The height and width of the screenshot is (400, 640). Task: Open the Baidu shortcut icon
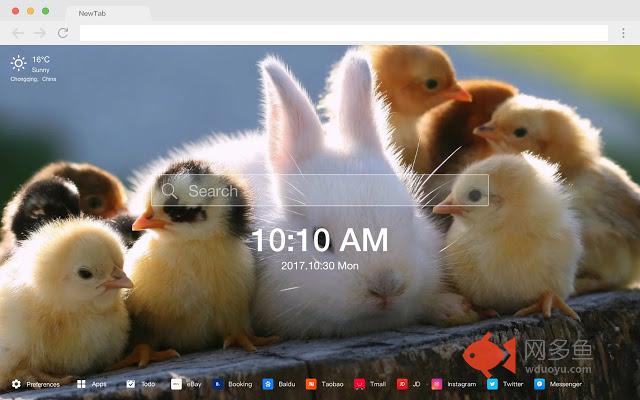pos(268,384)
